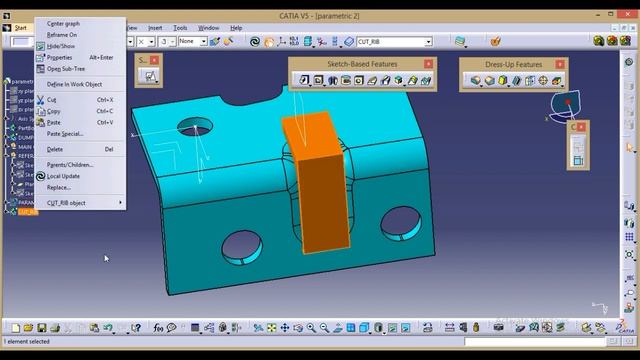Screen dimensions: 640x360
Task: Click the Zoom In magnifier
Action: pyautogui.click(x=311, y=328)
